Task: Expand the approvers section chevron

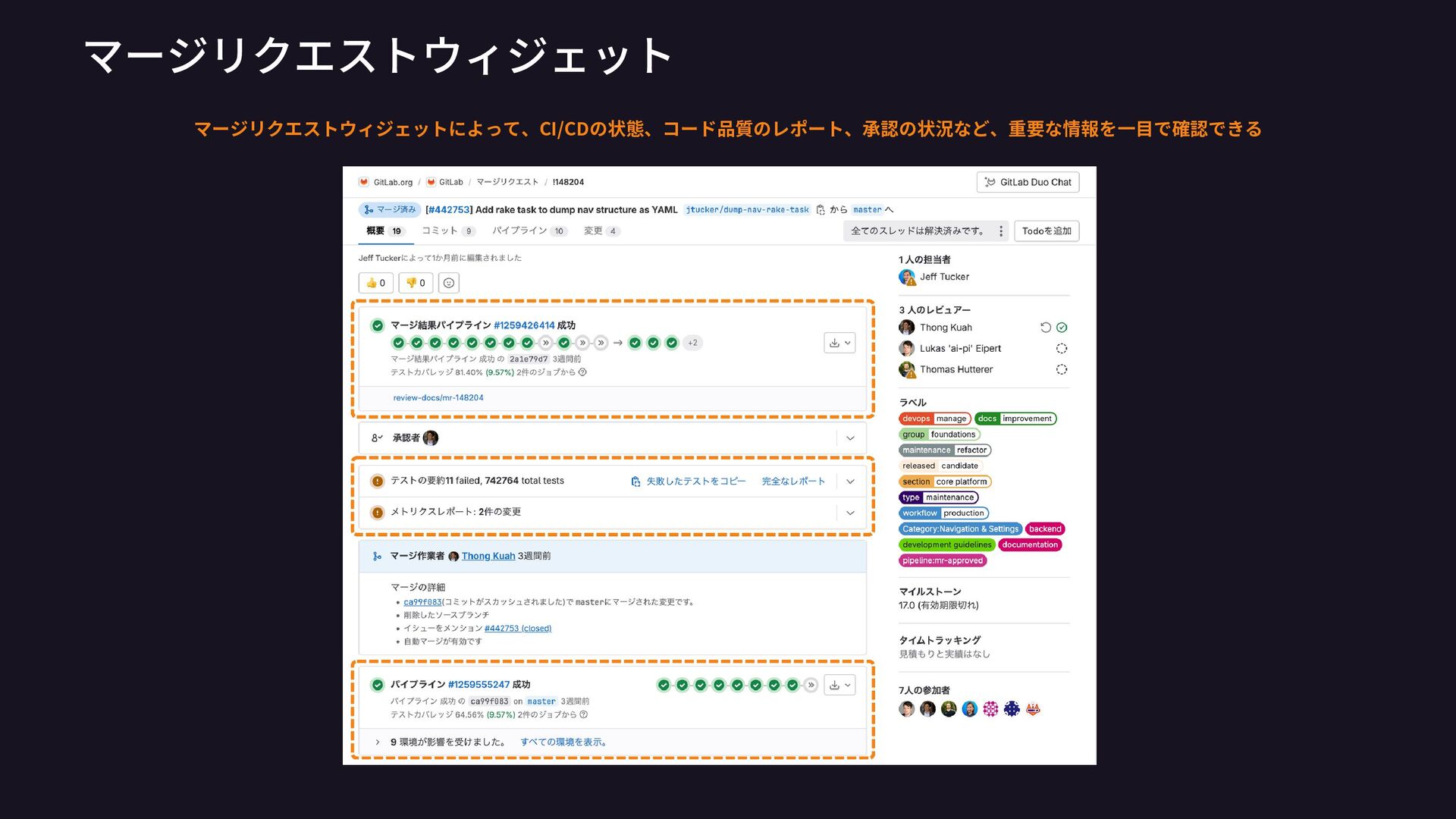Action: coord(850,438)
